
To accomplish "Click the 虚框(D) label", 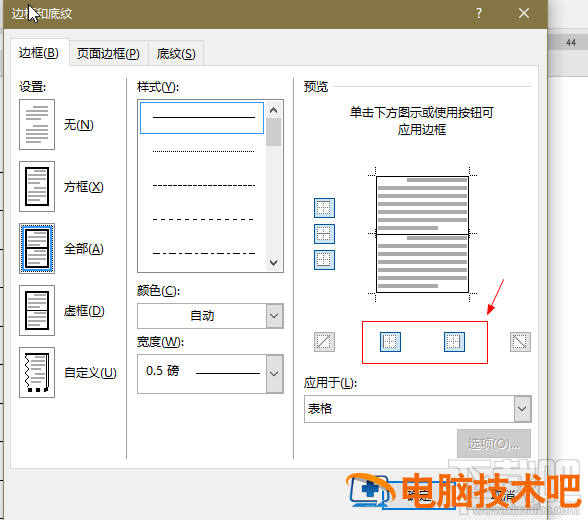I will (84, 310).
